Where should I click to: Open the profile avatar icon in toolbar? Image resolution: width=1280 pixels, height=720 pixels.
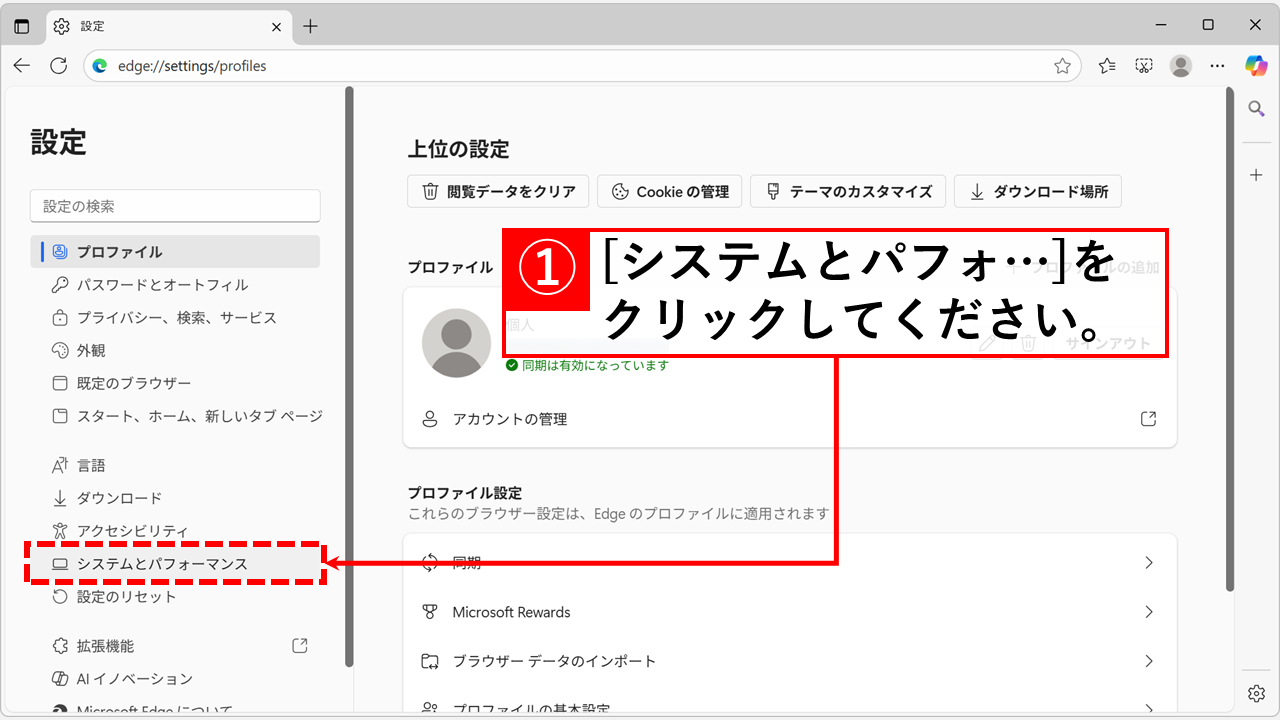click(x=1180, y=65)
